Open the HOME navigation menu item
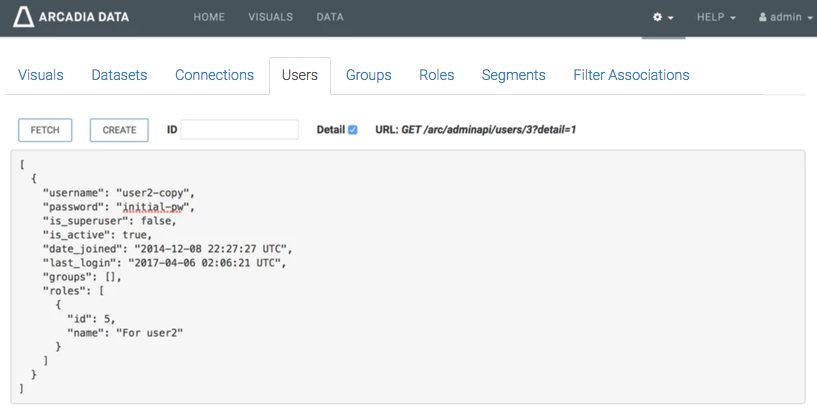817x412 pixels. tap(208, 18)
